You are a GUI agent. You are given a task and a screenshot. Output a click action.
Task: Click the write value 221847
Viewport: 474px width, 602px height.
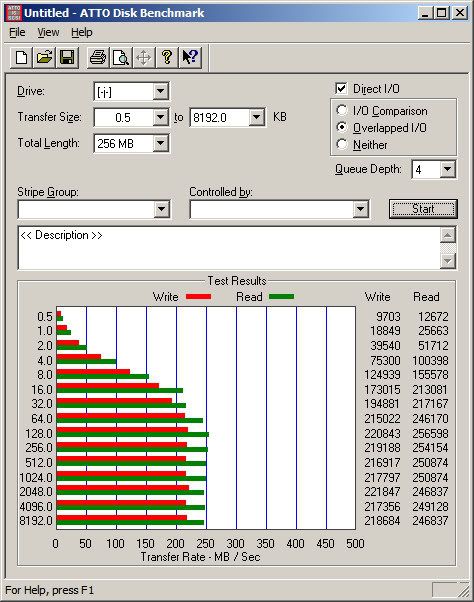click(x=382, y=491)
